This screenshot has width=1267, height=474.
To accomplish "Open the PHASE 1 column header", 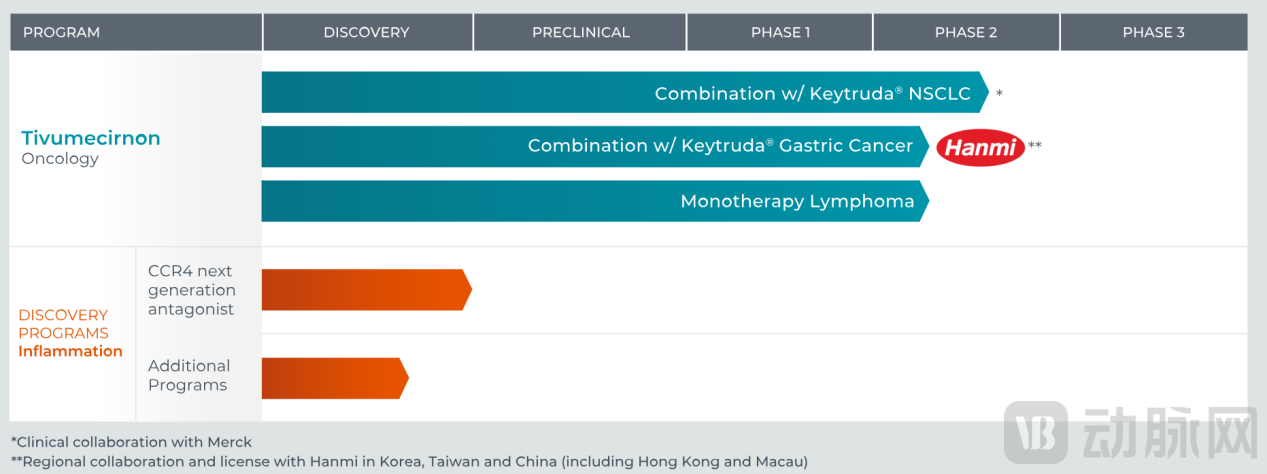I will (780, 32).
